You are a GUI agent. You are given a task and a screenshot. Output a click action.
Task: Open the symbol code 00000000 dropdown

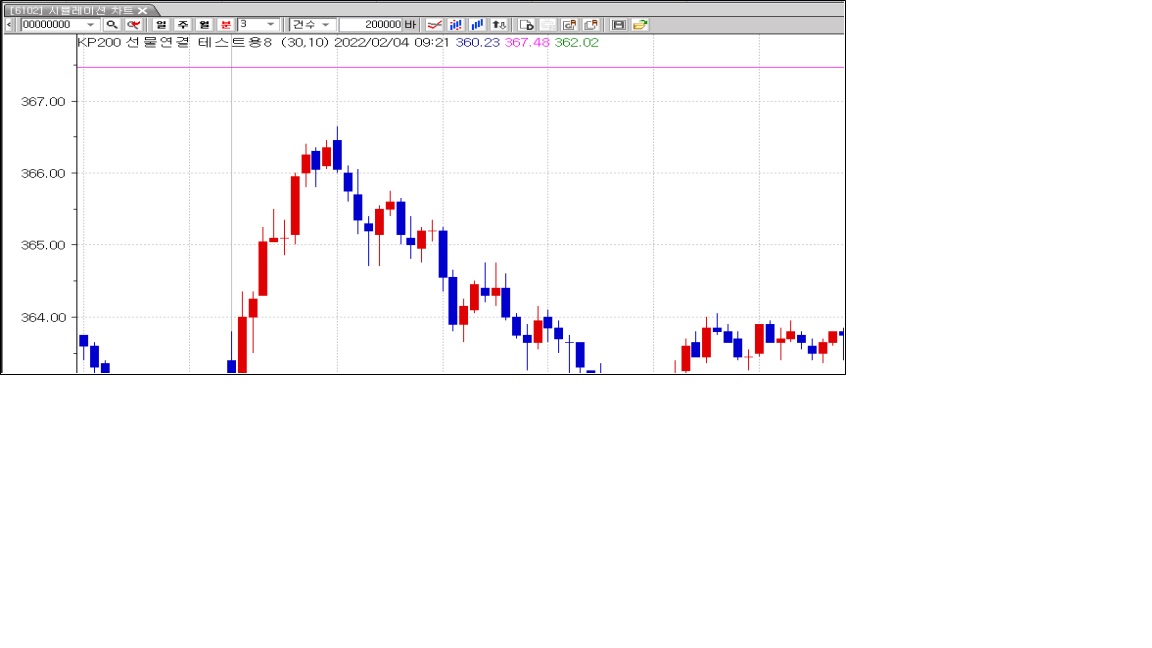(91, 24)
